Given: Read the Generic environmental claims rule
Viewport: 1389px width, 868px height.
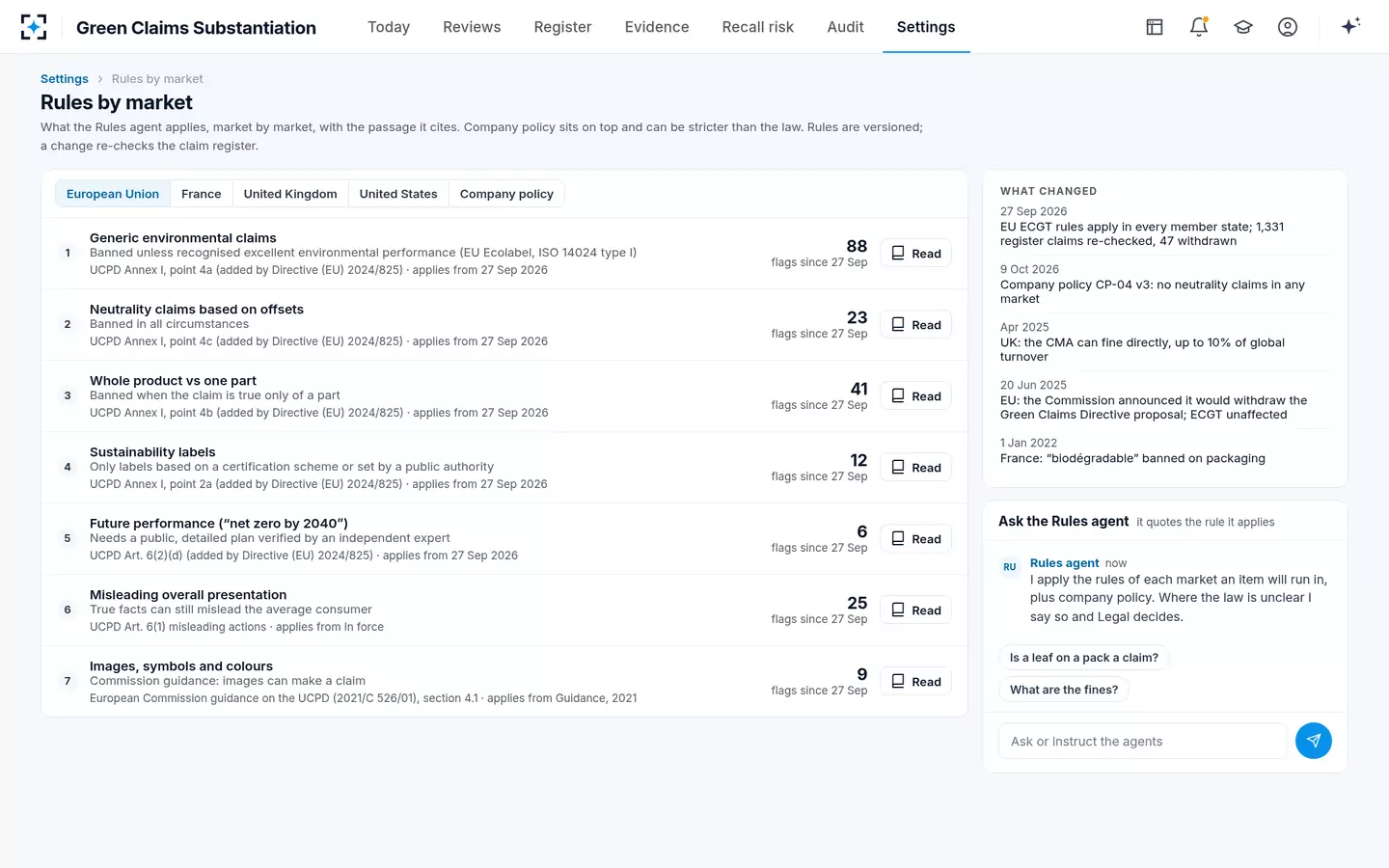Looking at the screenshot, I should [915, 254].
